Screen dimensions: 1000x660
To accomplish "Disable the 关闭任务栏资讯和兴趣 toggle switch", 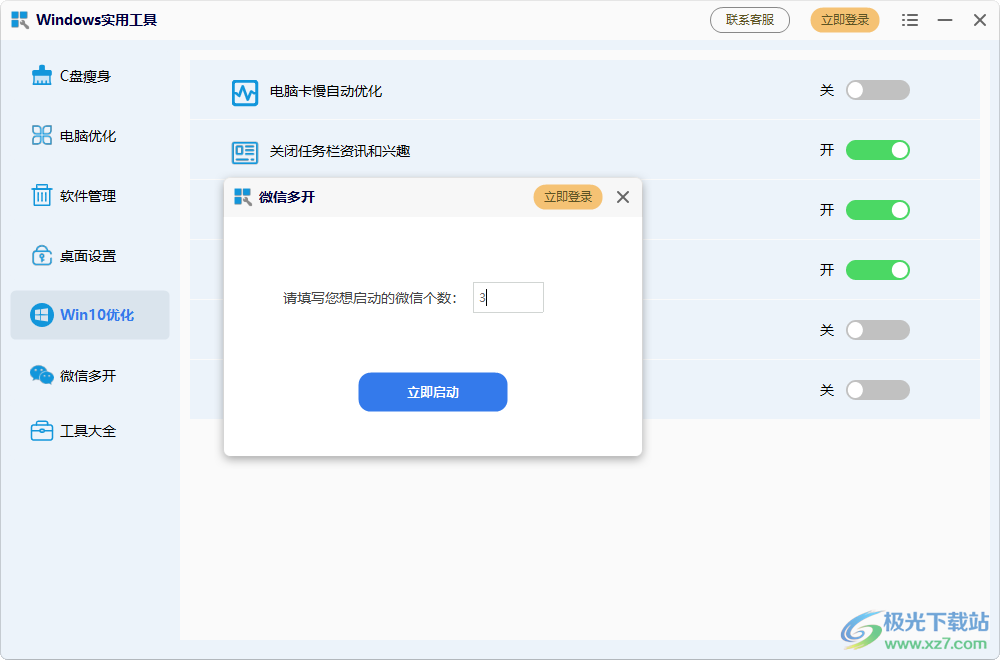I will click(877, 150).
